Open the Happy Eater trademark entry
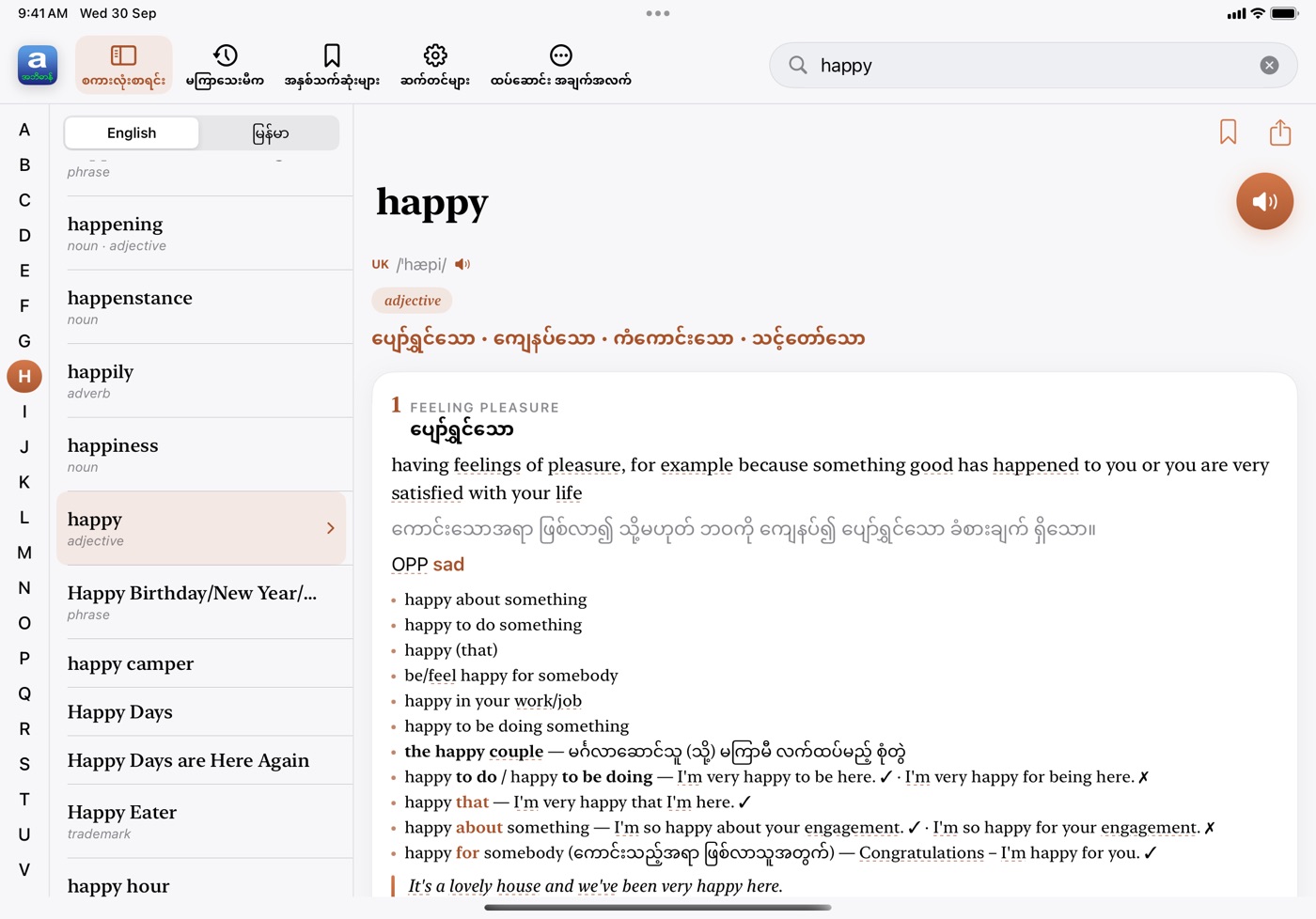This screenshot has width=1316, height=919. 204,821
